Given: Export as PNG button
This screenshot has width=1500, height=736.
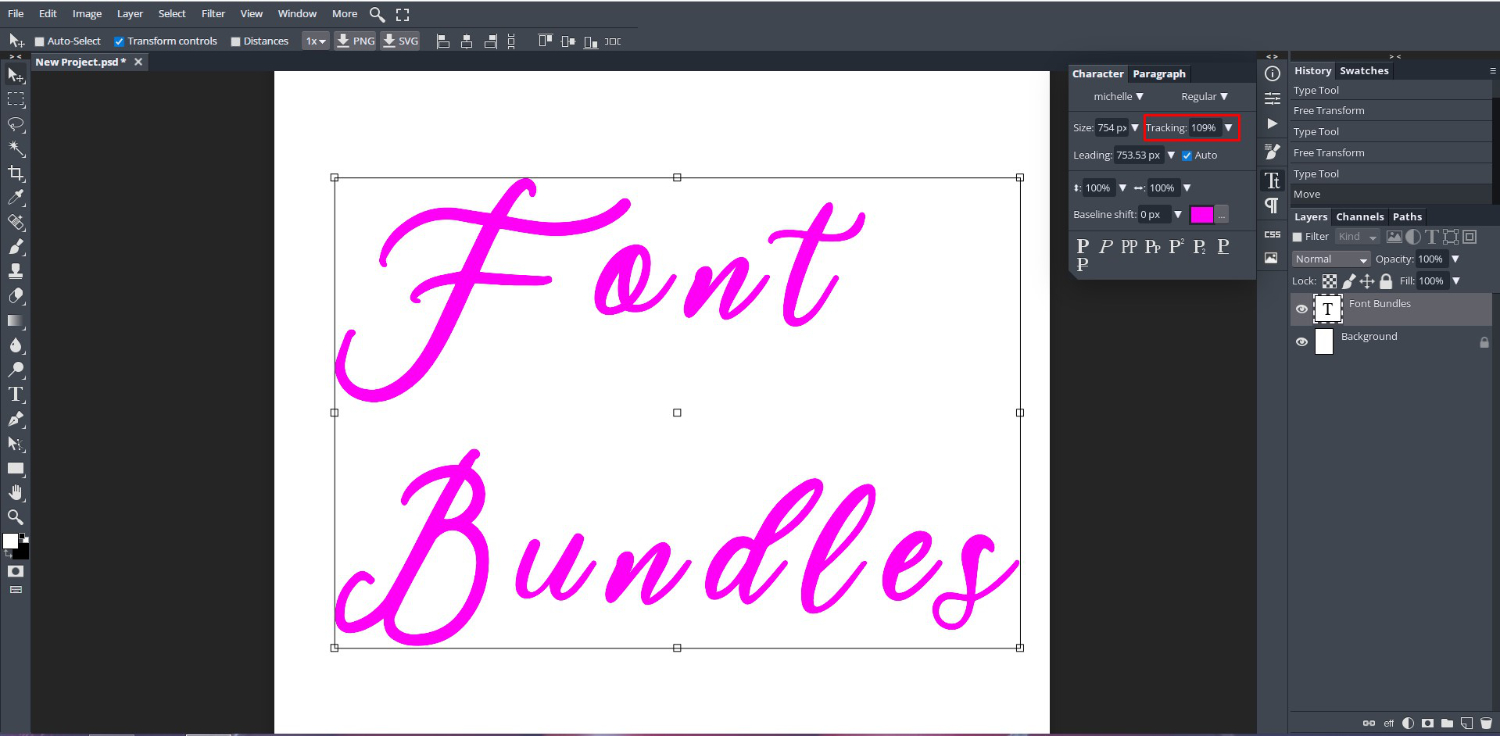Looking at the screenshot, I should tap(355, 41).
